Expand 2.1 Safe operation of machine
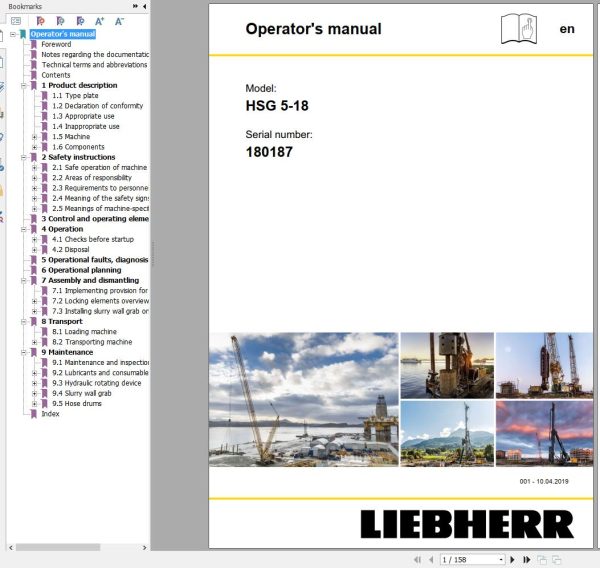Viewport: 600px width, 568px height. pyautogui.click(x=34, y=168)
